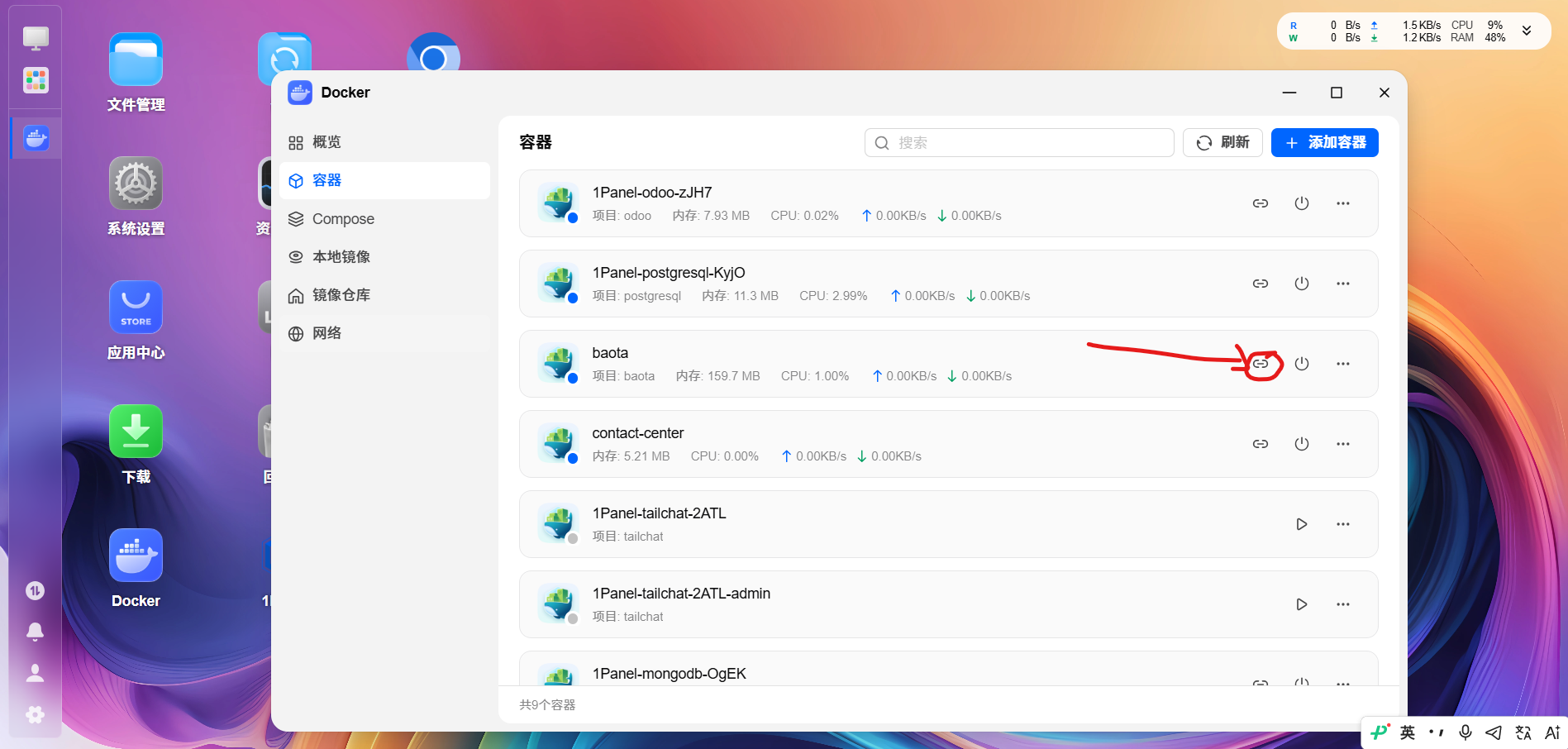The width and height of the screenshot is (1568, 749).
Task: Open 网络 network section
Action: (384, 333)
